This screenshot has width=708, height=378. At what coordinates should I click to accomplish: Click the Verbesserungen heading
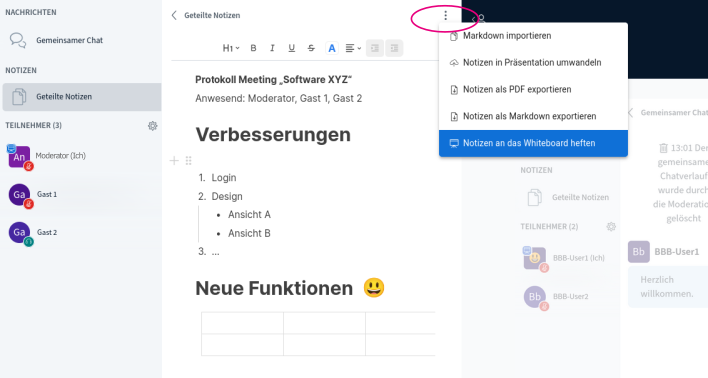click(x=273, y=135)
